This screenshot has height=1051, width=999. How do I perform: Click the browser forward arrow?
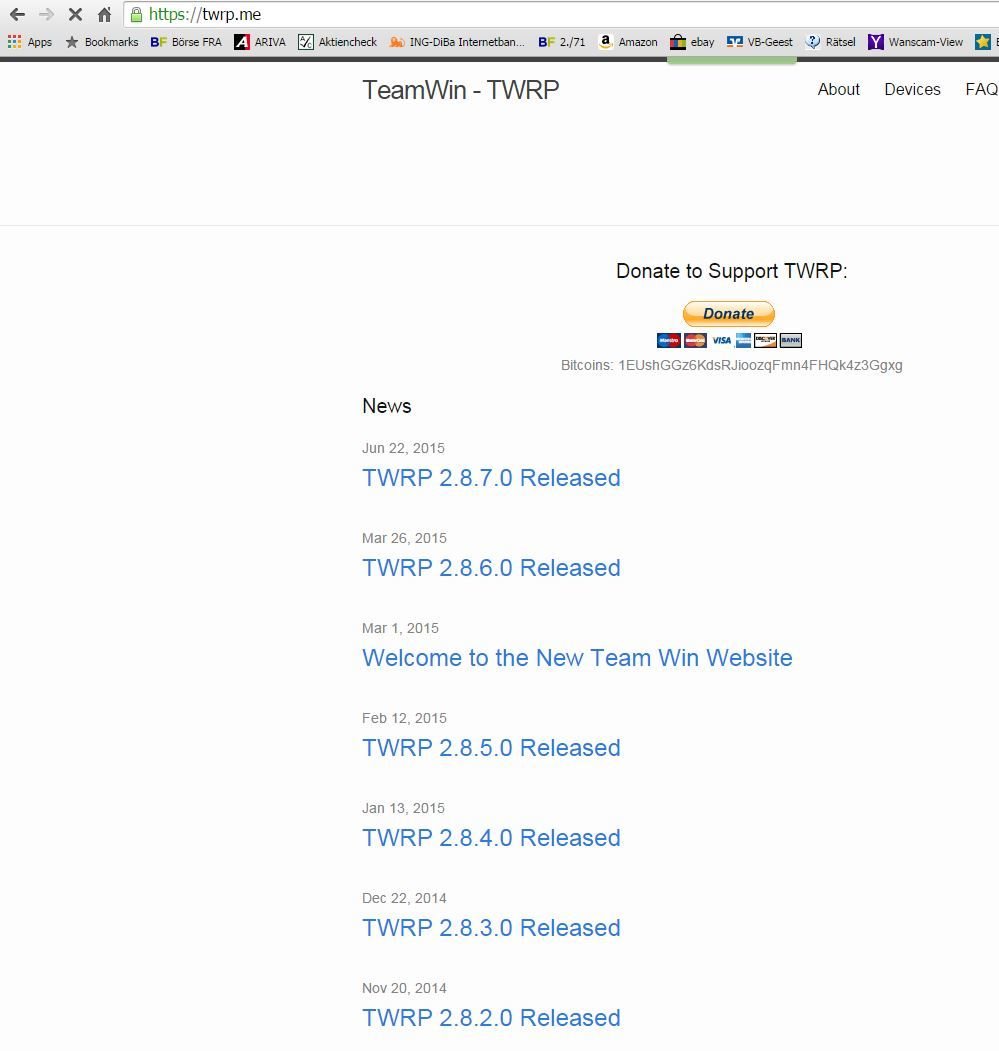[x=46, y=14]
